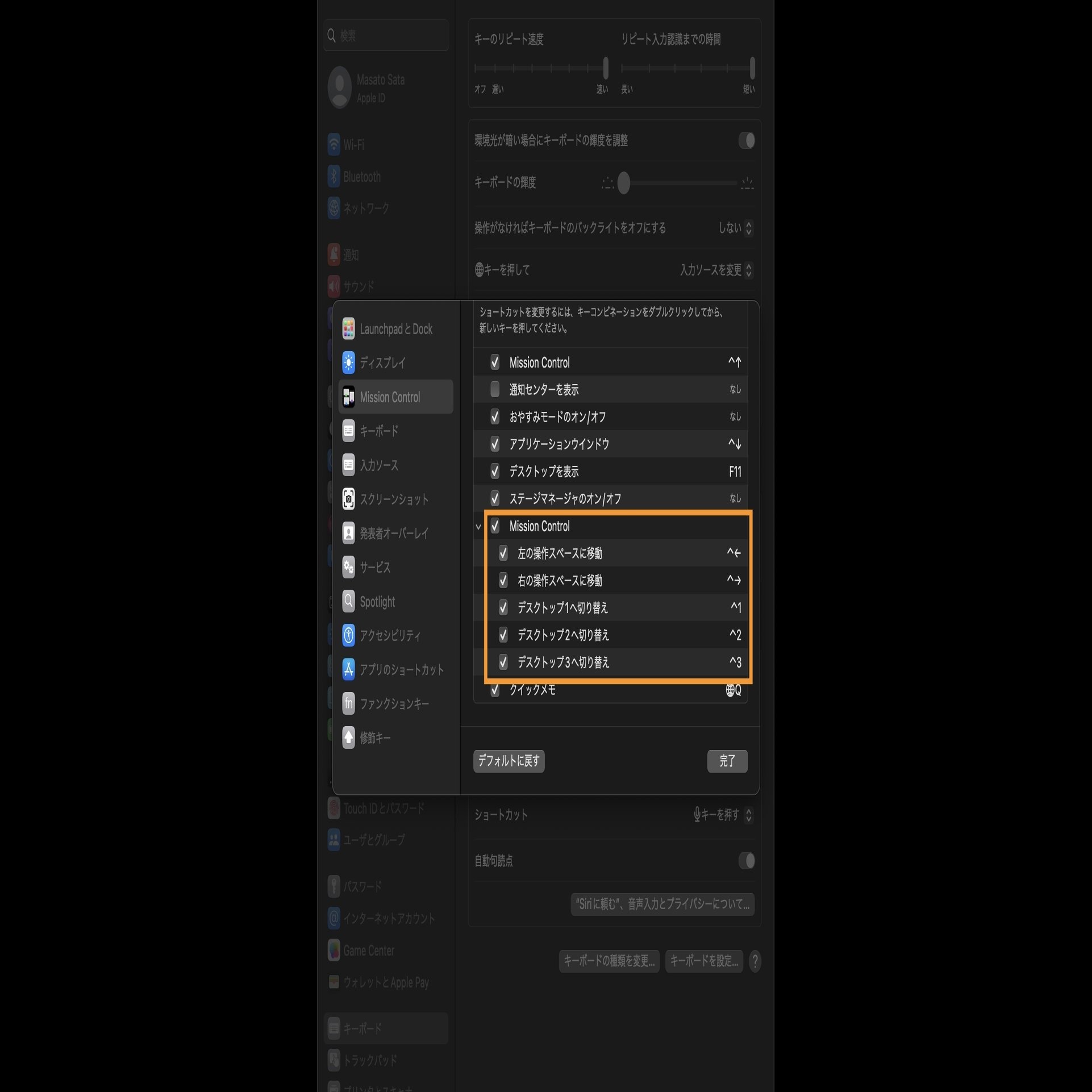
Task: Click the 修飾キー arrow icon
Action: coord(348,737)
